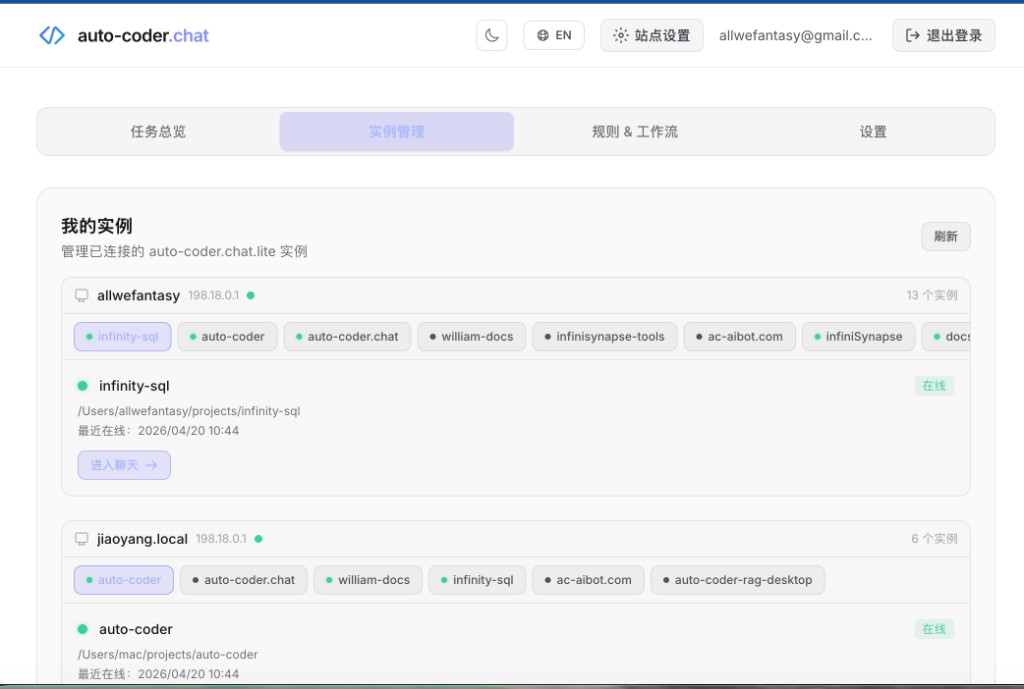Go to the 设置 tab
Image resolution: width=1024 pixels, height=689 pixels.
pos(873,132)
